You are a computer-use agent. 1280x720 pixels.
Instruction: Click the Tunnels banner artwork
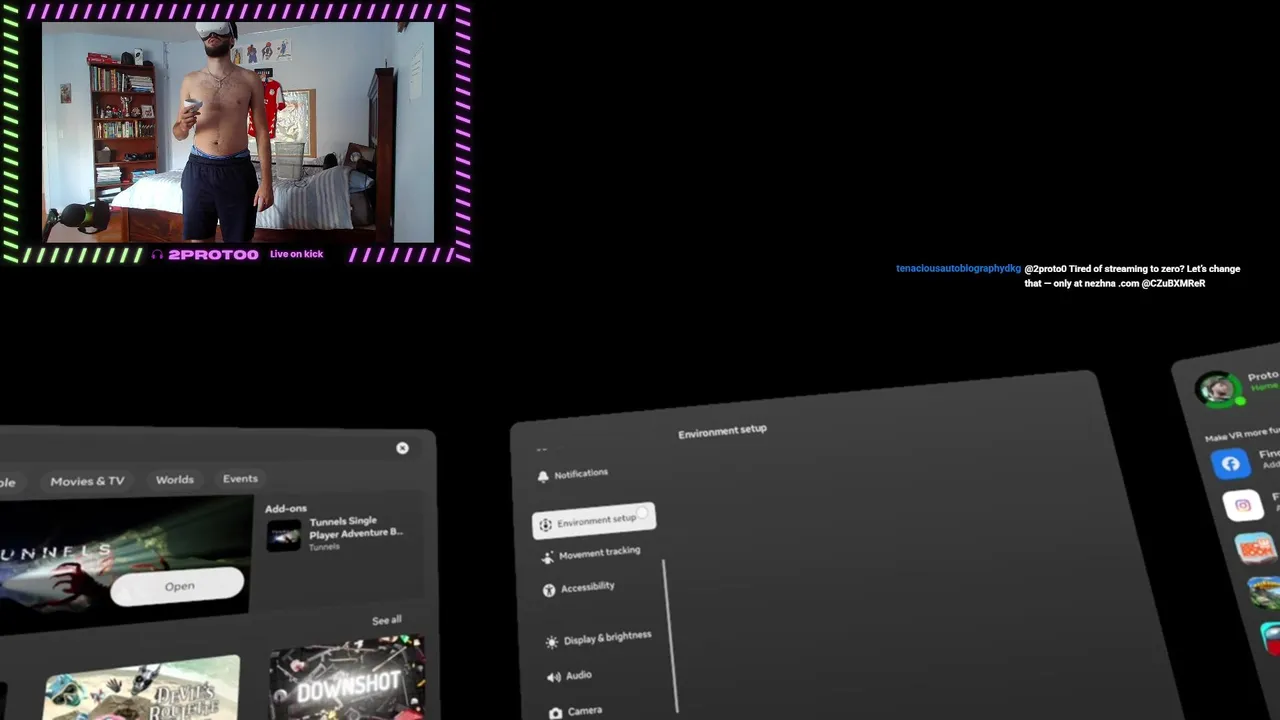click(x=125, y=565)
